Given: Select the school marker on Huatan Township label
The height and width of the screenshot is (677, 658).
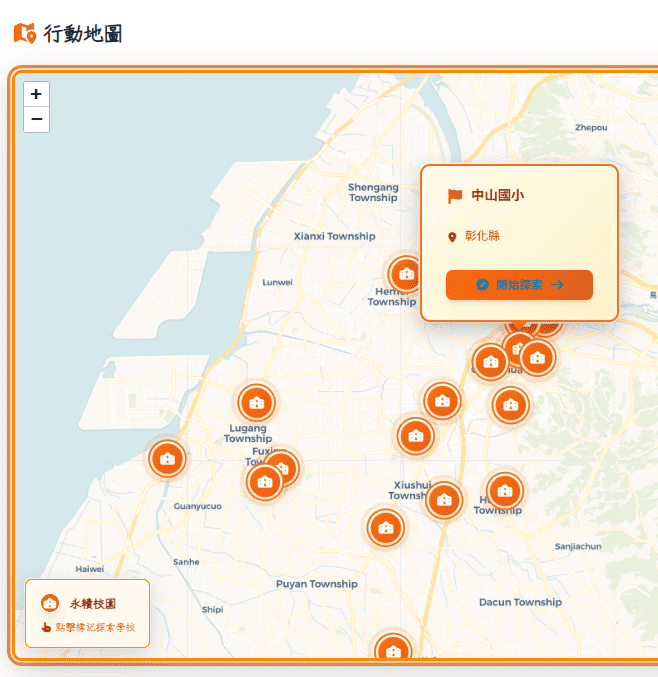Looking at the screenshot, I should point(505,491).
